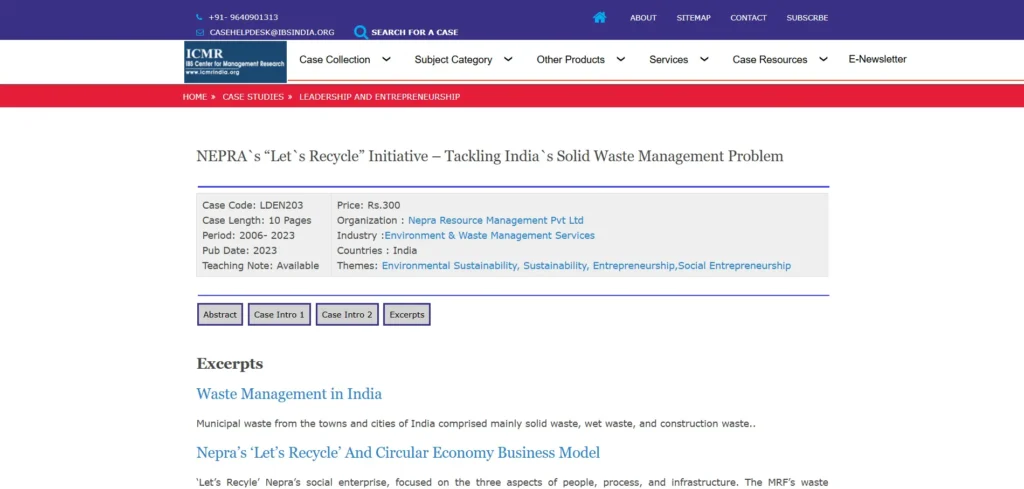Open the Services menu
Viewport: 1024px width, 489px height.
669,59
